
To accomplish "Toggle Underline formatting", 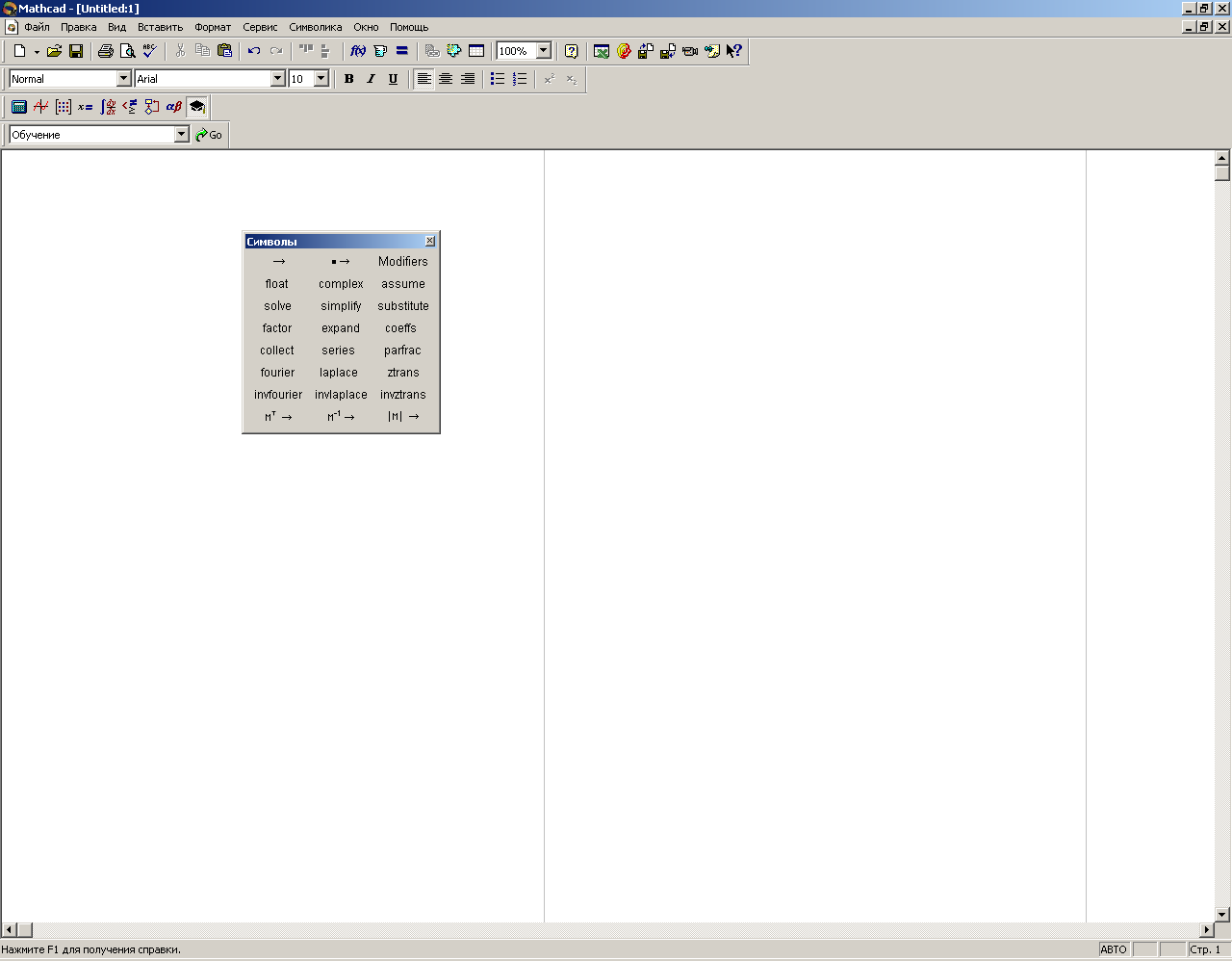I will (393, 79).
